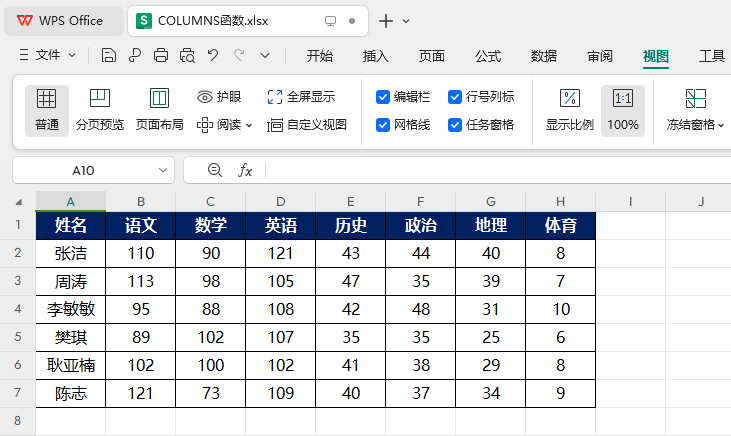731x436 pixels.
Task: Select row 7 header
Action: [18, 393]
